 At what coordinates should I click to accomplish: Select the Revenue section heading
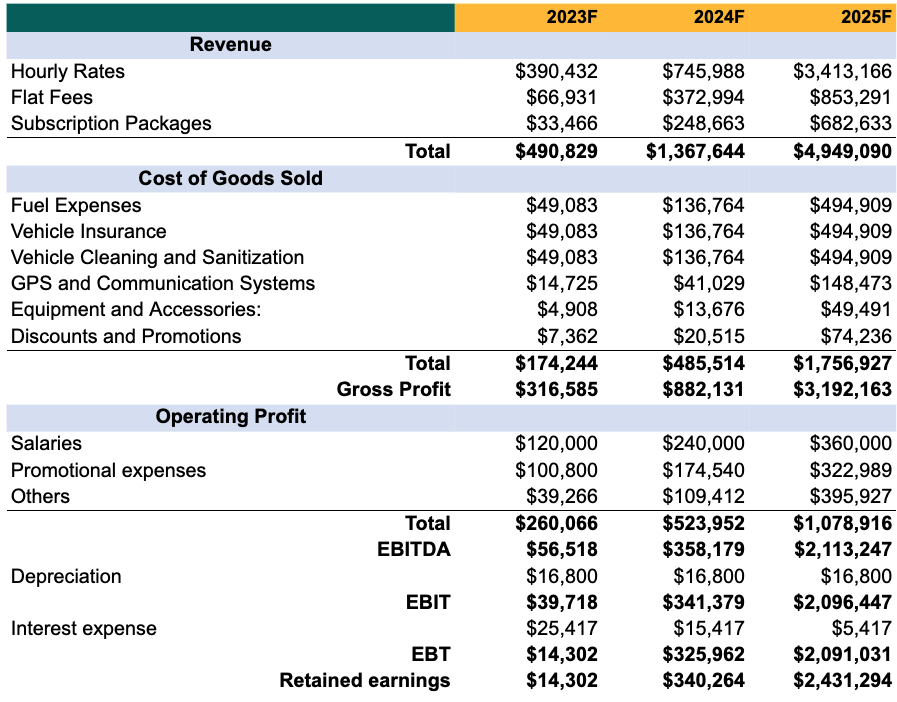[x=231, y=45]
